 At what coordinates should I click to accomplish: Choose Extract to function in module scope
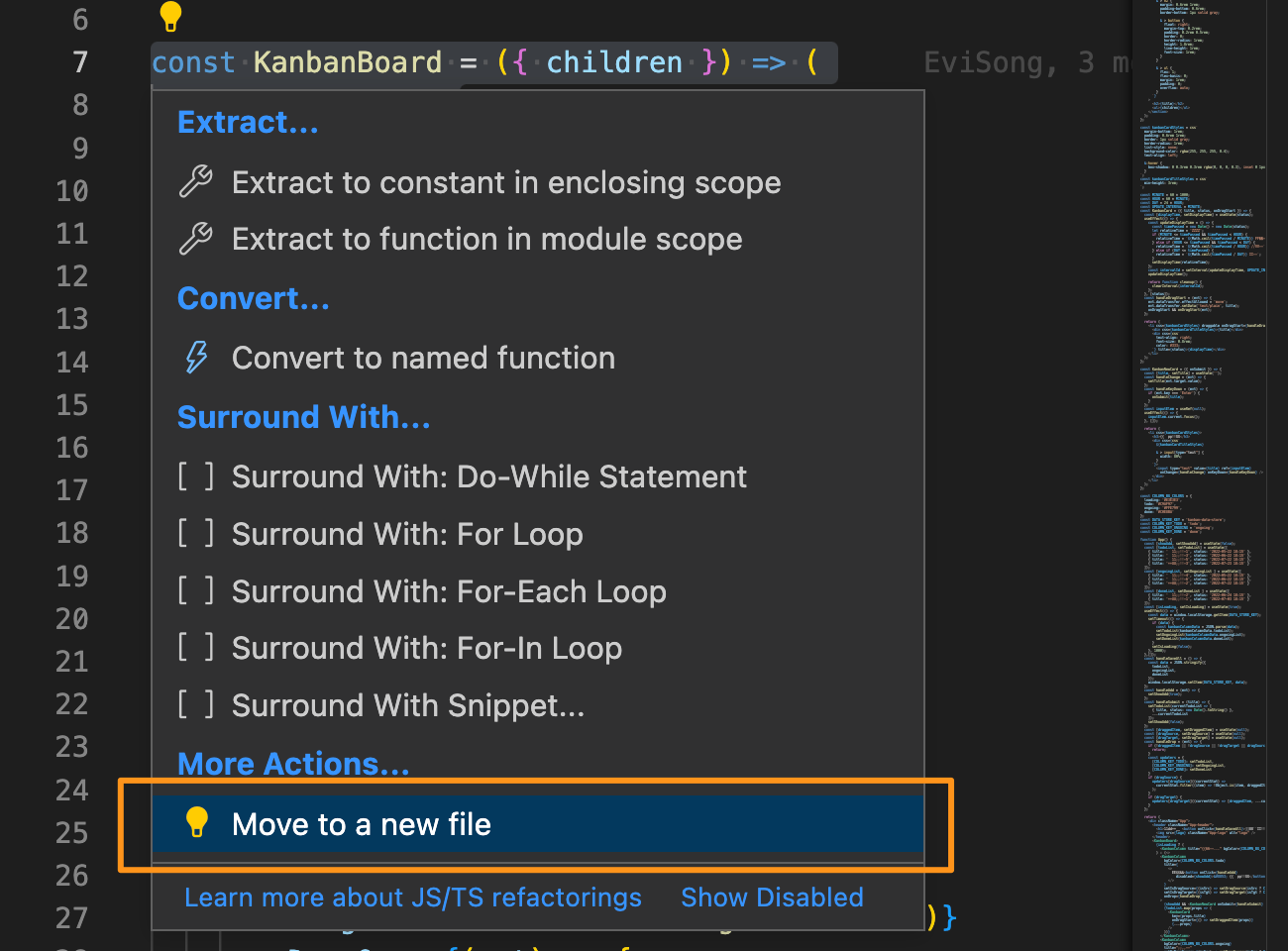[486, 239]
